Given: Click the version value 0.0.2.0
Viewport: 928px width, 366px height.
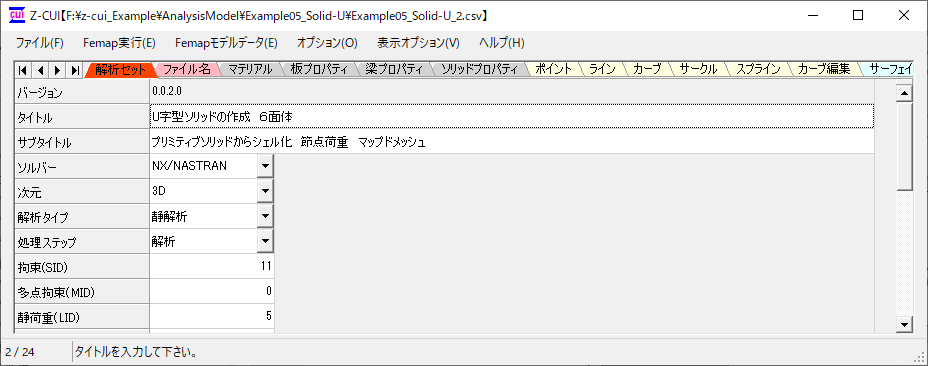Looking at the screenshot, I should click(168, 92).
